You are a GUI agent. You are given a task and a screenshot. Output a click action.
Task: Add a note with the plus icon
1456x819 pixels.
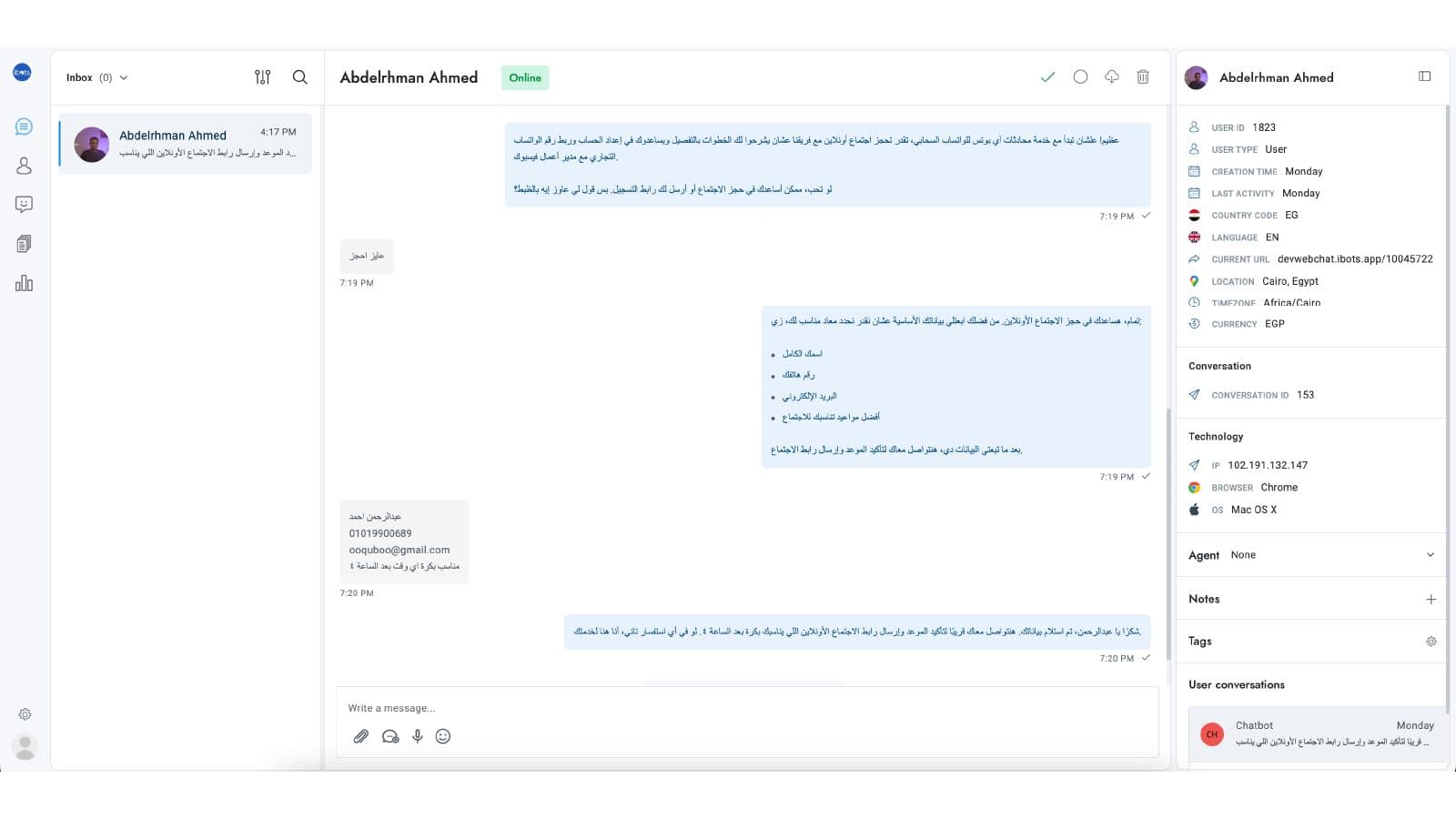[1431, 599]
